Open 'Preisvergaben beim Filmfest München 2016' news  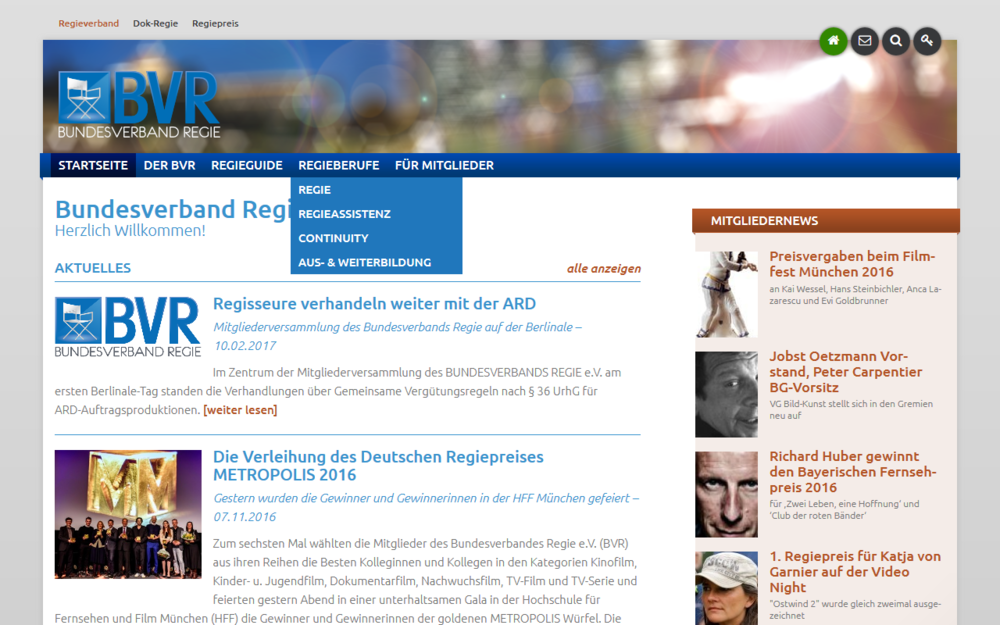(852, 264)
